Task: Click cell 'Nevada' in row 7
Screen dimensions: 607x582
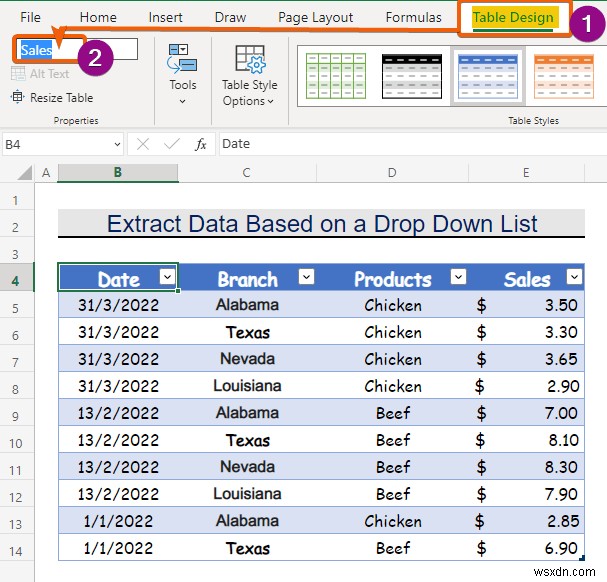Action: (247, 359)
